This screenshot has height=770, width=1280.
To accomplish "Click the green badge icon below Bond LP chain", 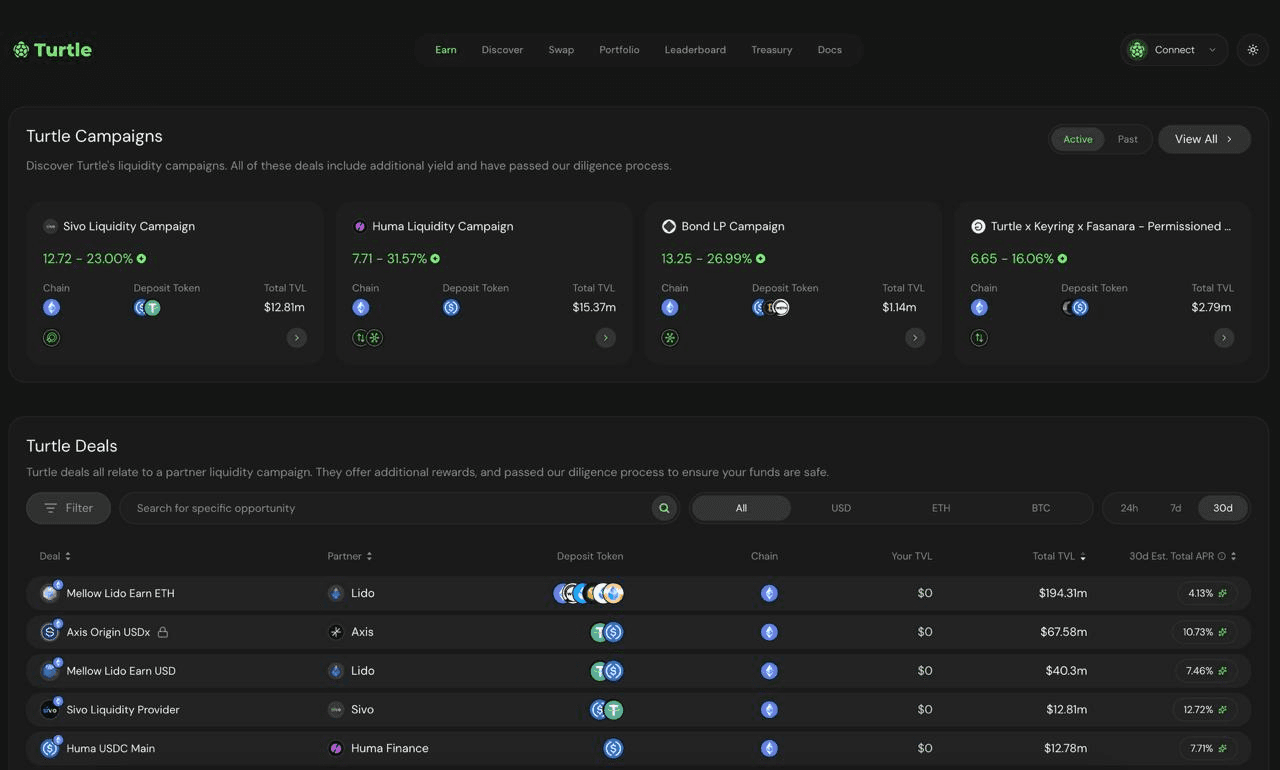I will pyautogui.click(x=670, y=338).
